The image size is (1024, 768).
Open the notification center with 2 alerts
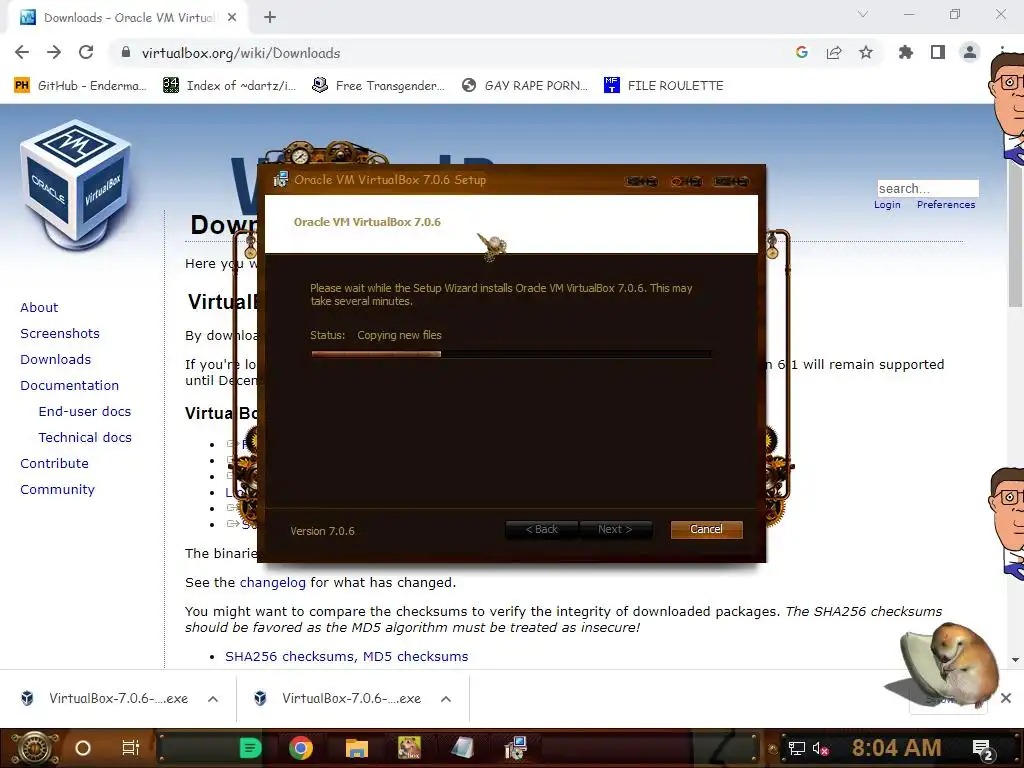tap(982, 749)
